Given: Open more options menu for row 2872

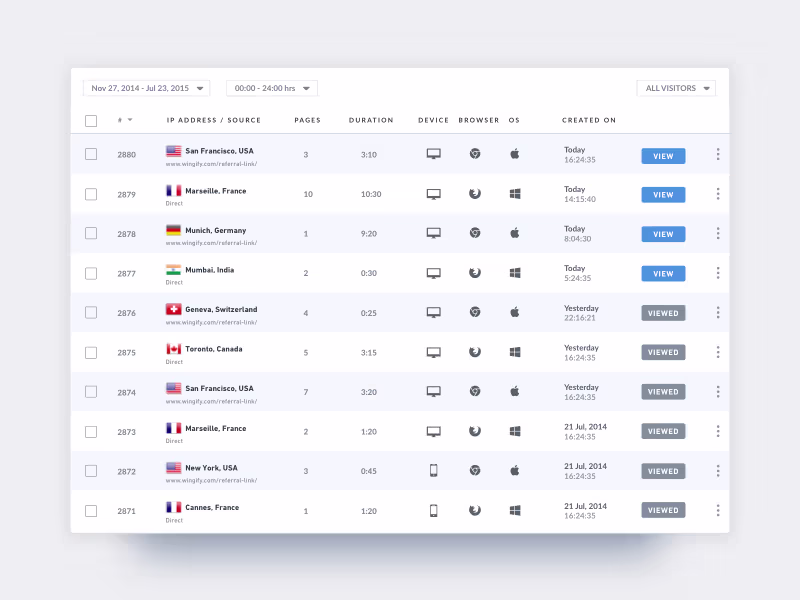Looking at the screenshot, I should pyautogui.click(x=718, y=471).
